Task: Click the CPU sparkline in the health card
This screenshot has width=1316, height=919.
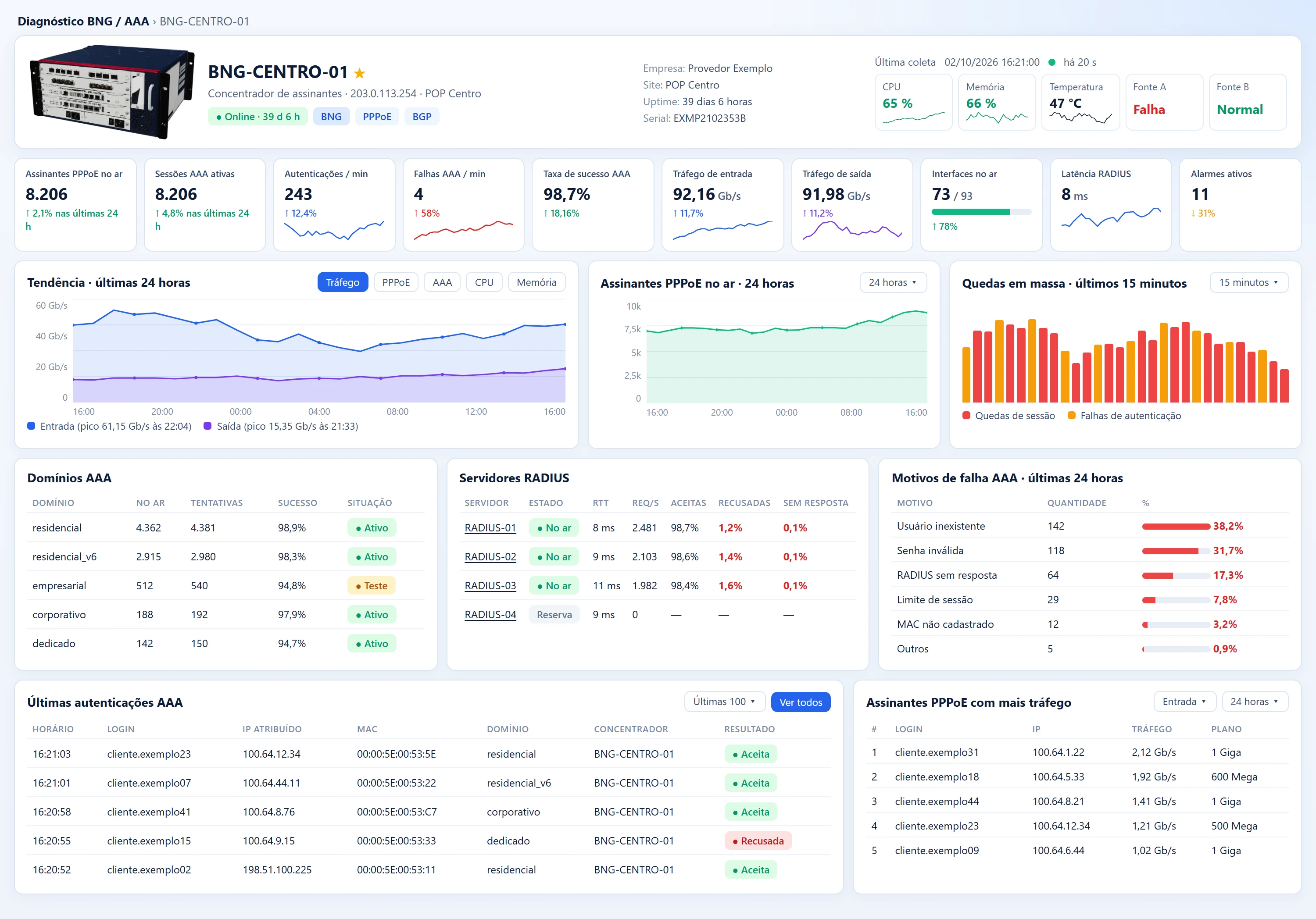Action: point(914,118)
